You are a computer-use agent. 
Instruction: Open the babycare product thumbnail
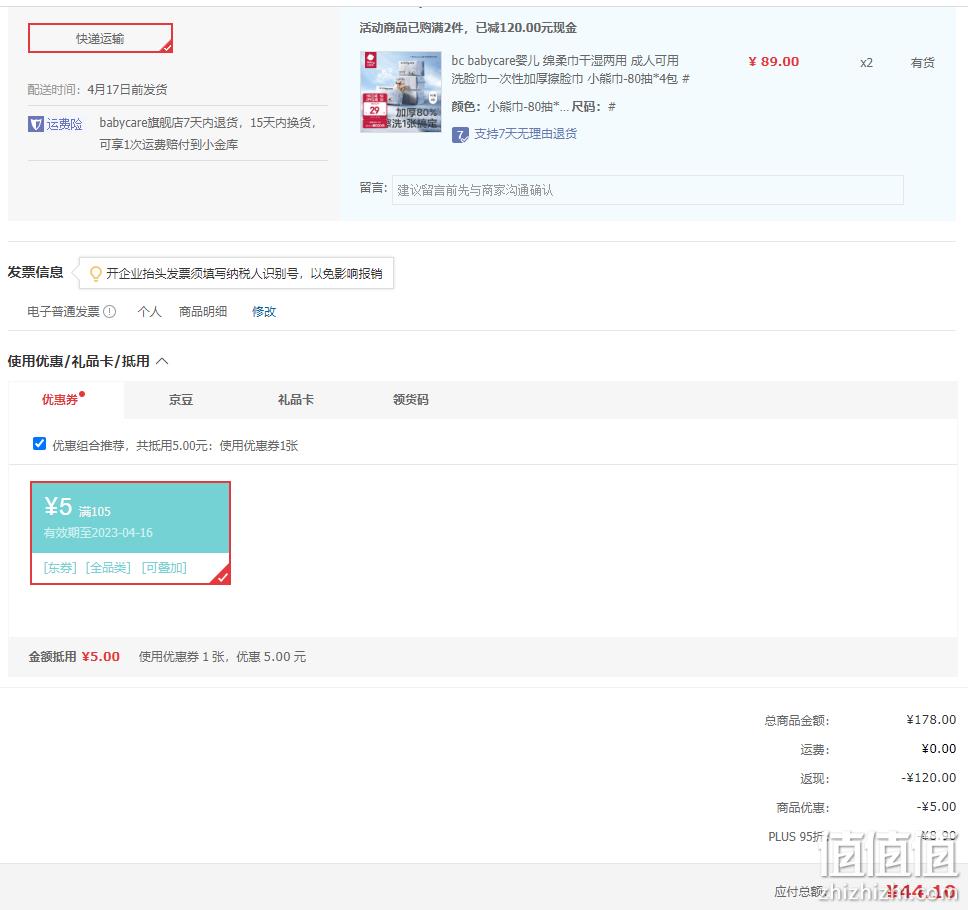tap(401, 91)
